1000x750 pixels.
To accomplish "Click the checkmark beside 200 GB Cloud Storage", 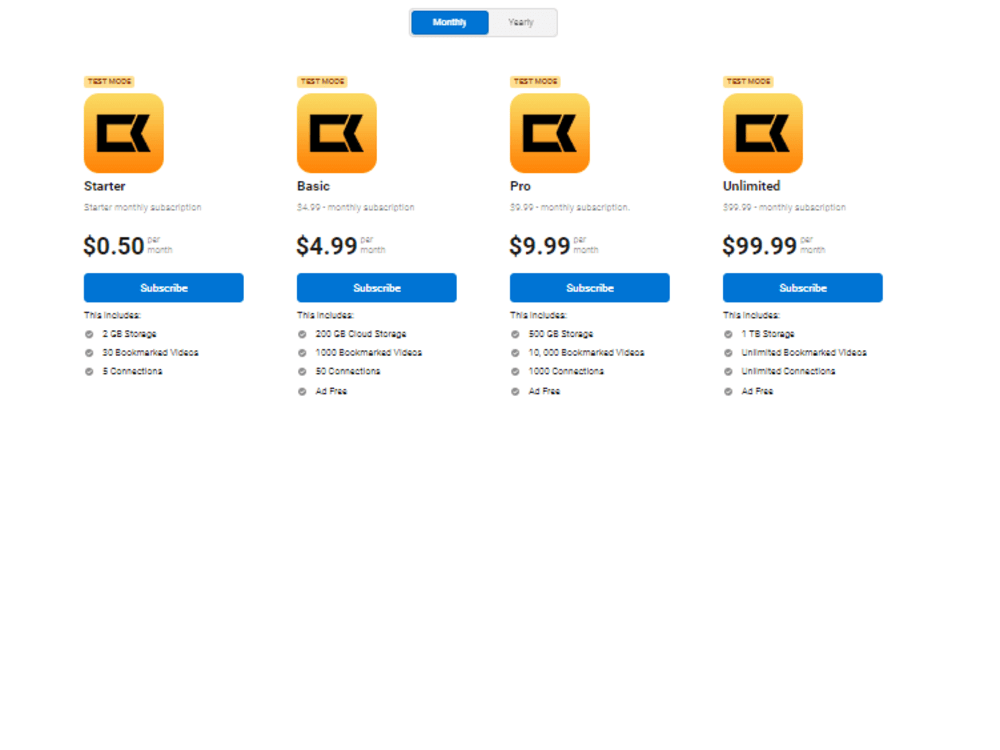I will [302, 334].
